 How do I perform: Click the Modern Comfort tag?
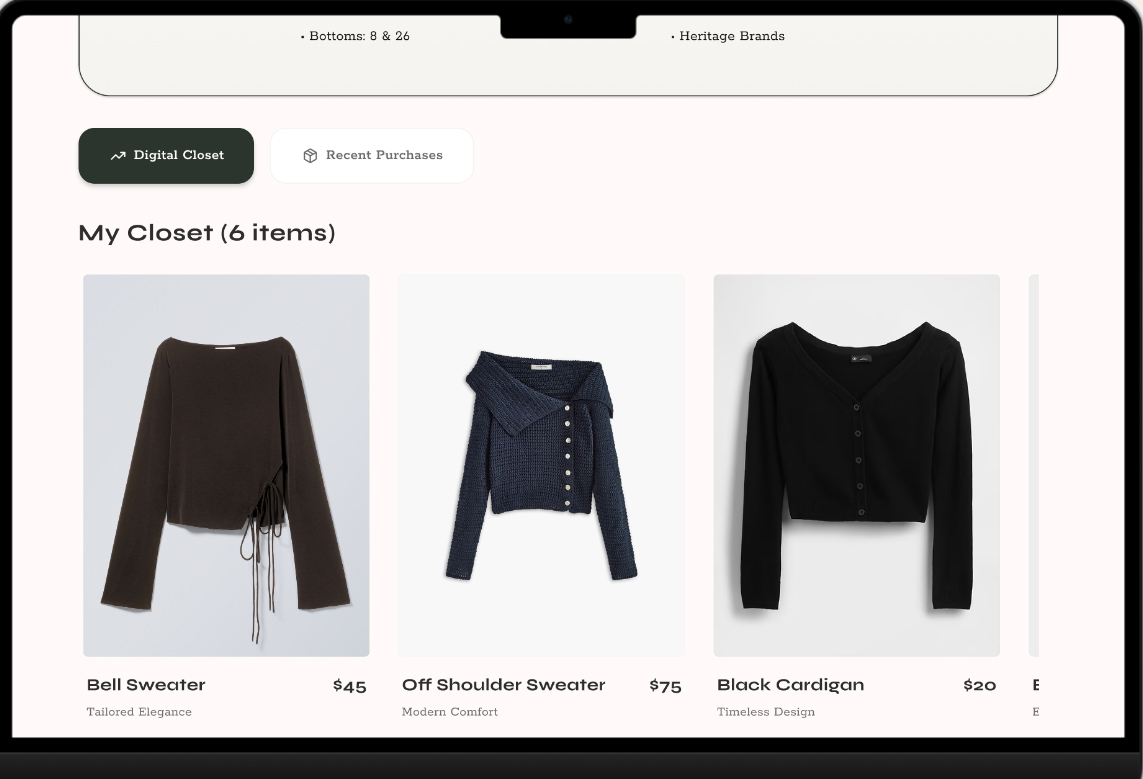450,712
